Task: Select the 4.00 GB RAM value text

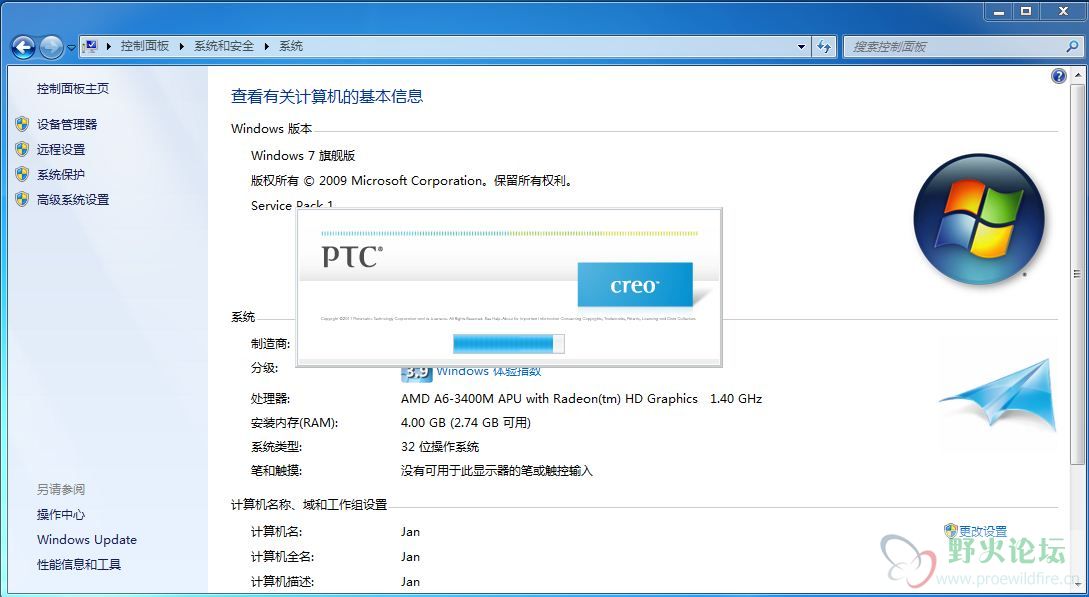Action: (465, 422)
